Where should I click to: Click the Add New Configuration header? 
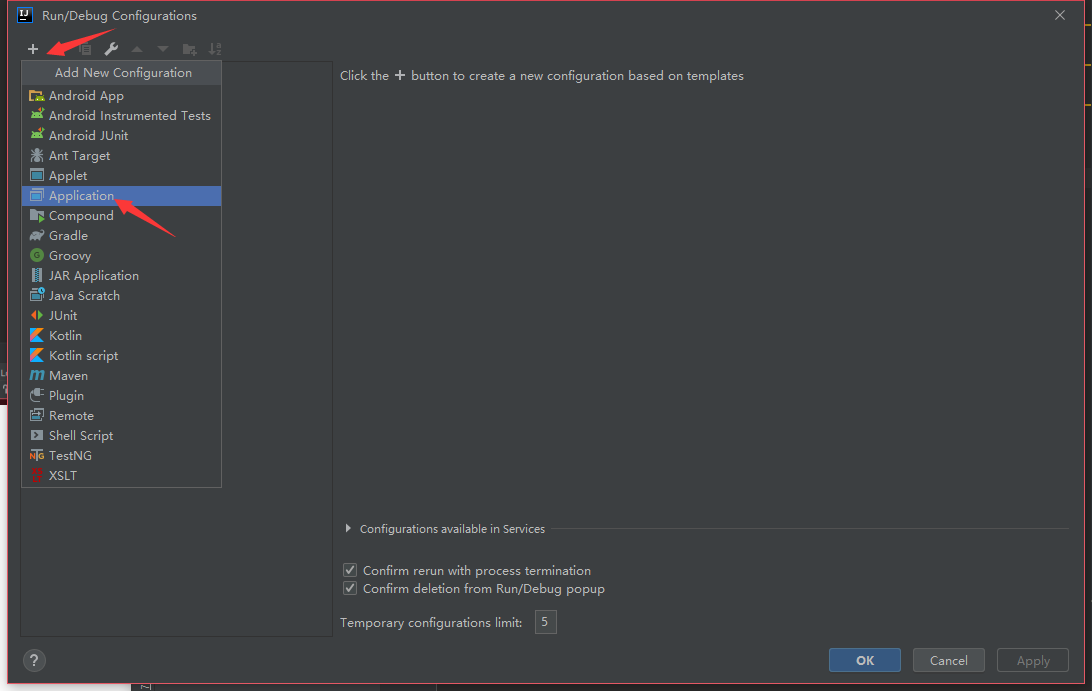[123, 72]
